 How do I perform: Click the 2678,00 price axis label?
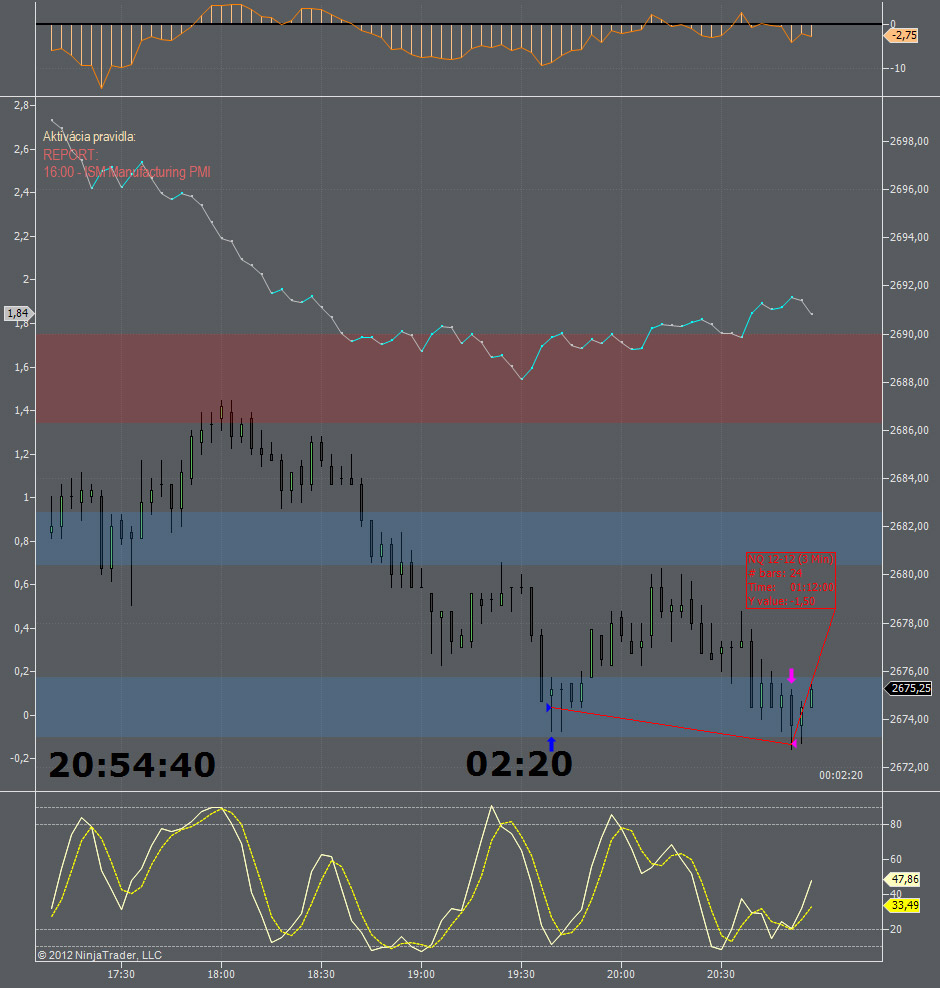point(909,623)
